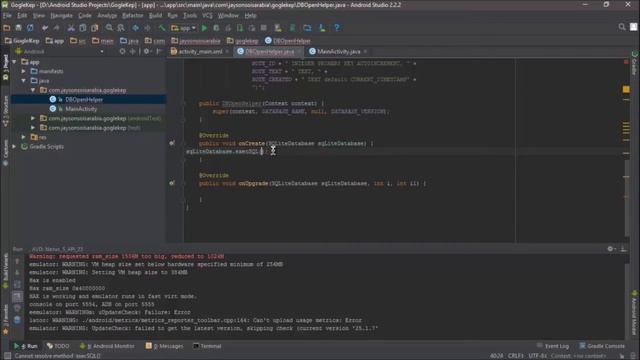Toggle tool window bars via bottom-left corner icon
The image size is (640, 360).
(x=7, y=356)
